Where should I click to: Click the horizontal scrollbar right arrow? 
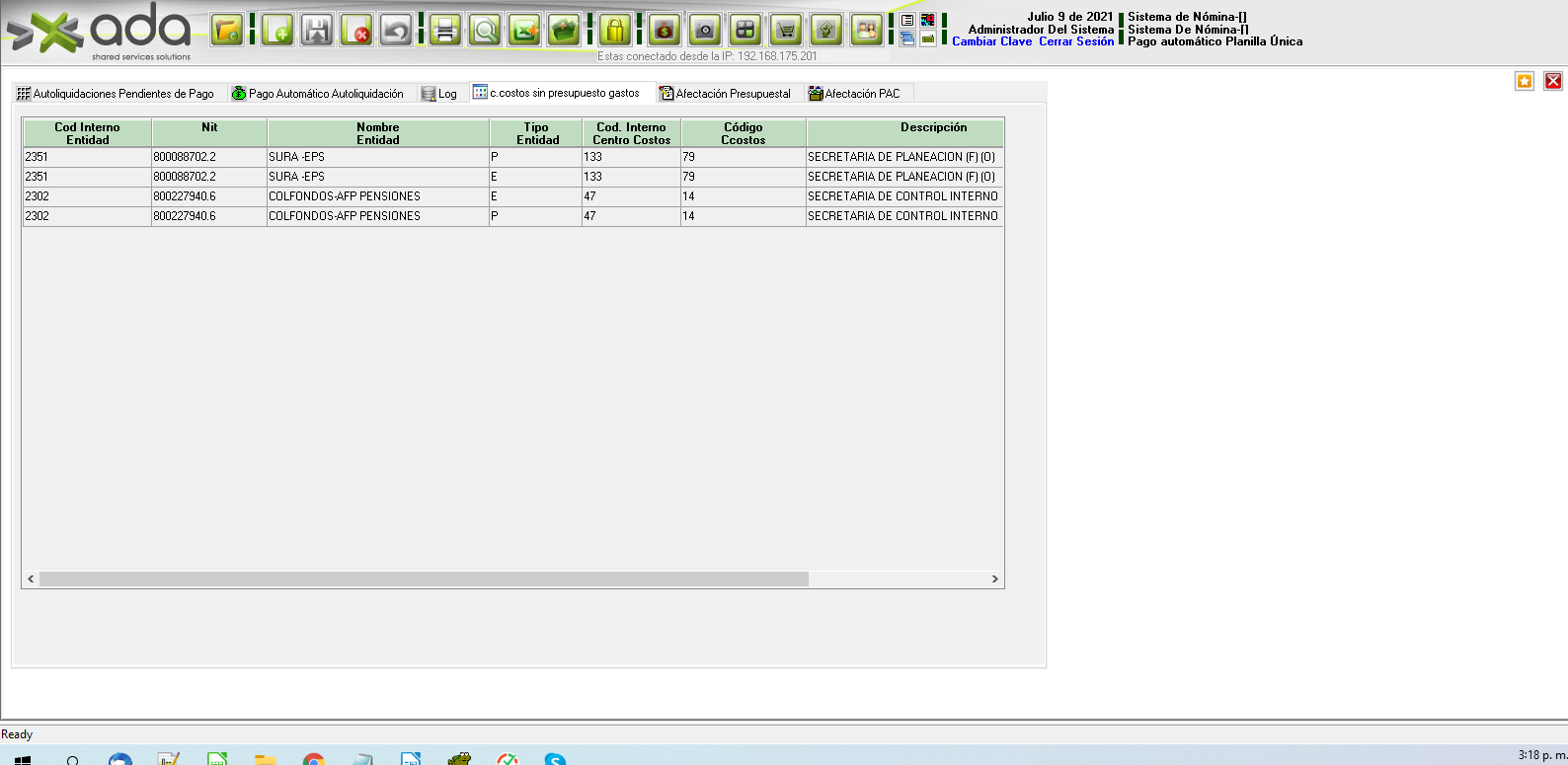(994, 579)
